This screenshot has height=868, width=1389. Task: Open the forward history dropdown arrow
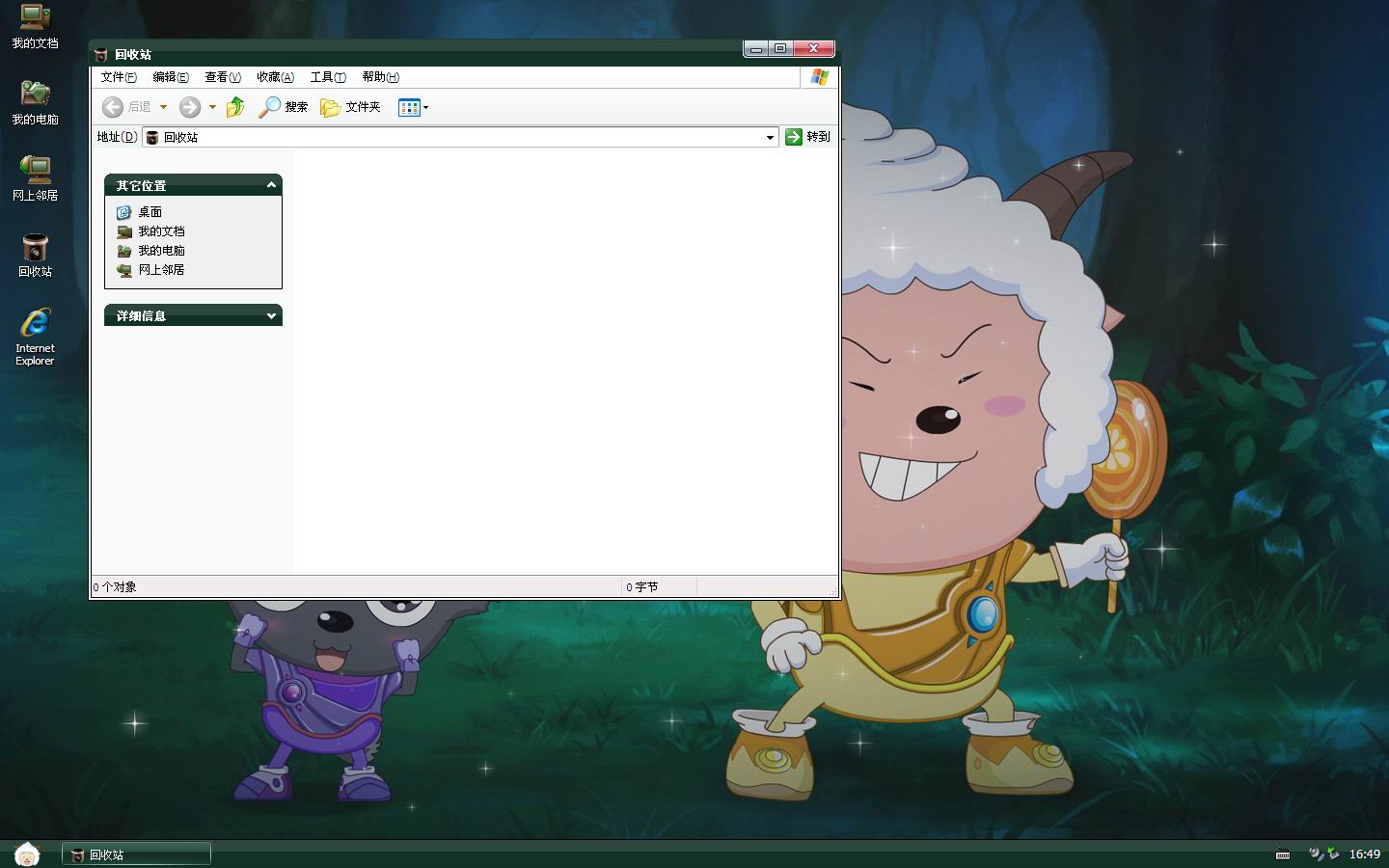212,107
